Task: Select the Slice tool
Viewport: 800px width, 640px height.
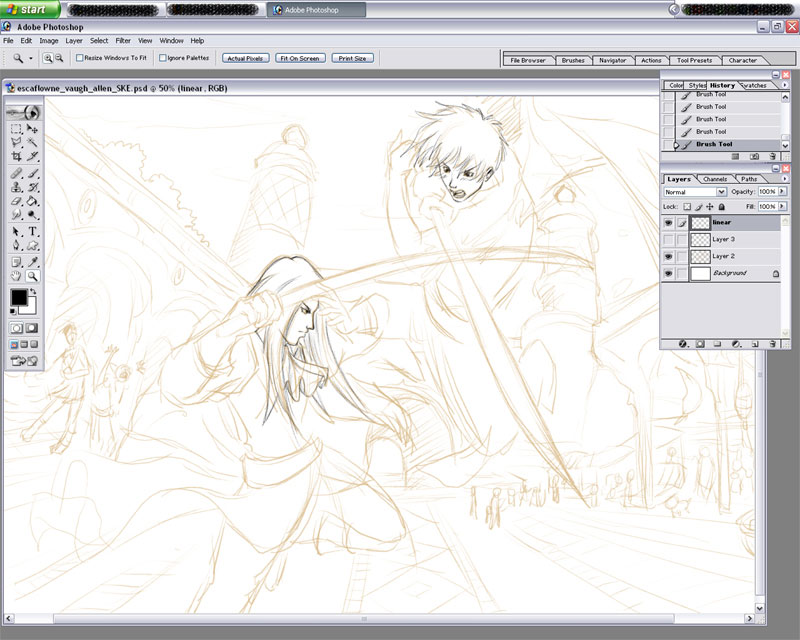Action: [32, 156]
